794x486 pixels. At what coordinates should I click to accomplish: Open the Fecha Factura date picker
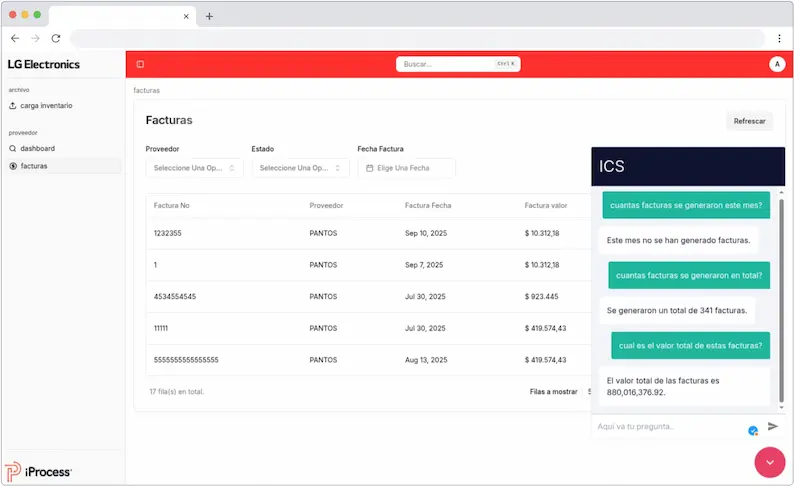pos(406,168)
